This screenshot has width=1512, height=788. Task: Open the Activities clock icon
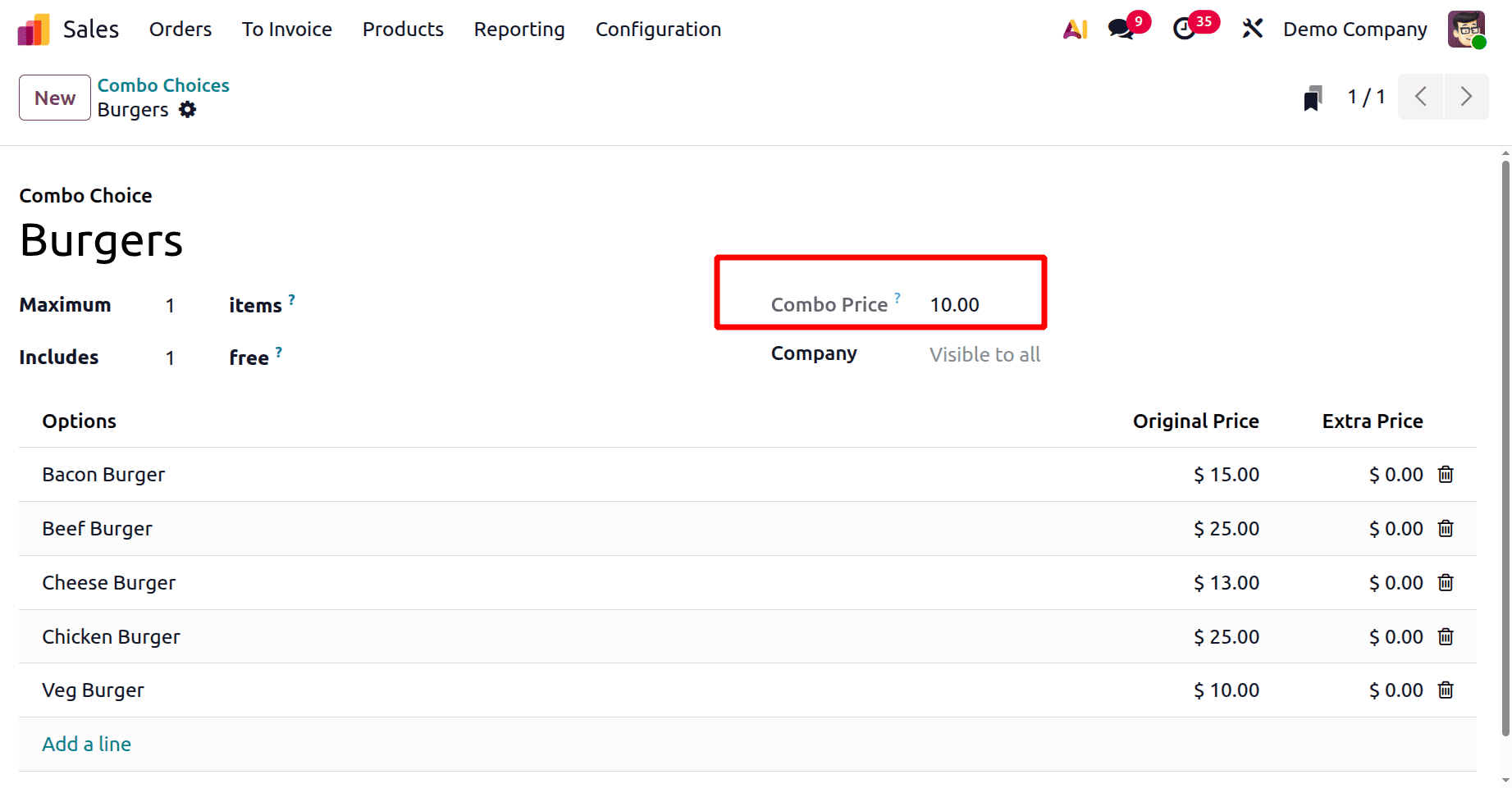point(1184,29)
